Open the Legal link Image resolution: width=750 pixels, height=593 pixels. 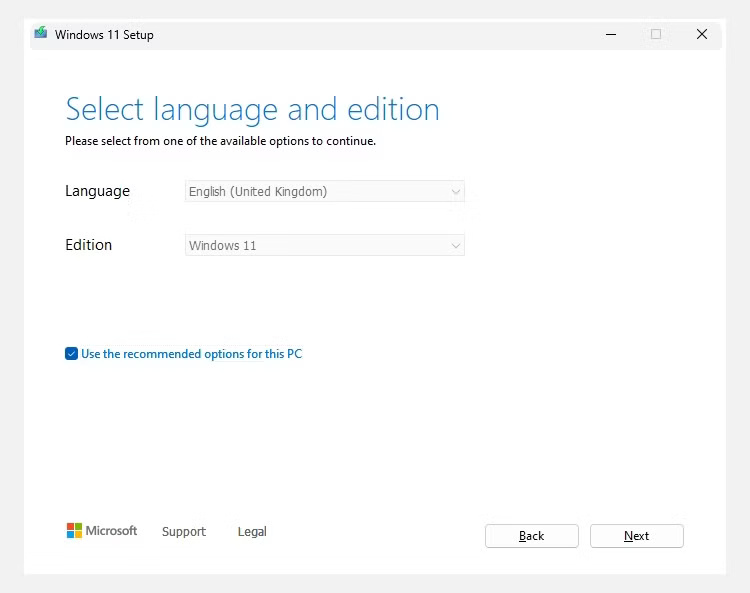click(252, 532)
